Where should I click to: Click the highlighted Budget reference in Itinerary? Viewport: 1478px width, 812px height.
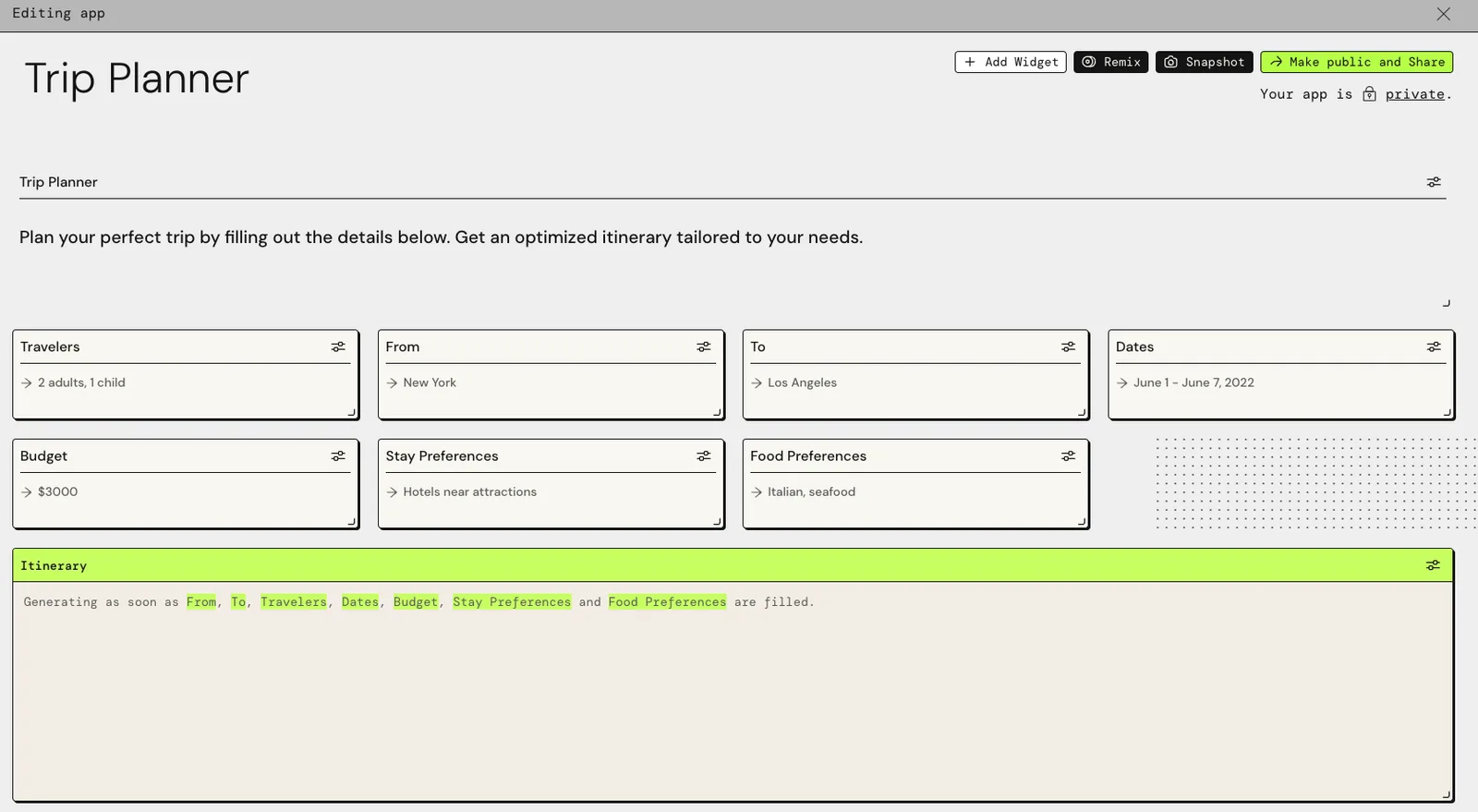[x=416, y=602]
